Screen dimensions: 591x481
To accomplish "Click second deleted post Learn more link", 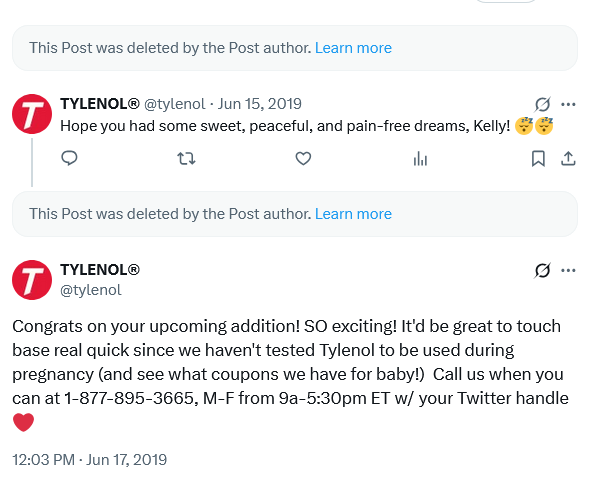I will 353,214.
